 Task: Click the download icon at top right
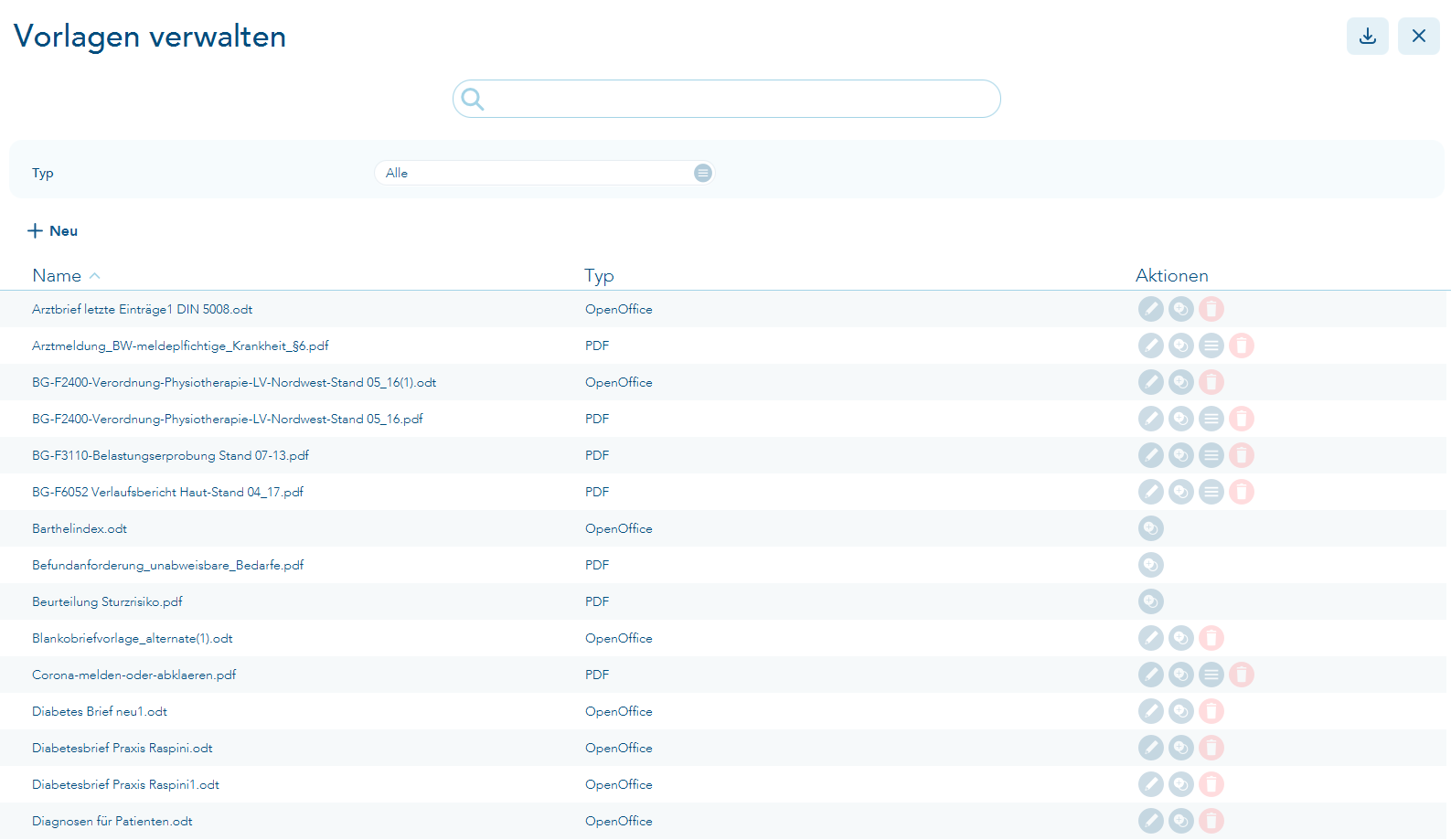point(1367,36)
